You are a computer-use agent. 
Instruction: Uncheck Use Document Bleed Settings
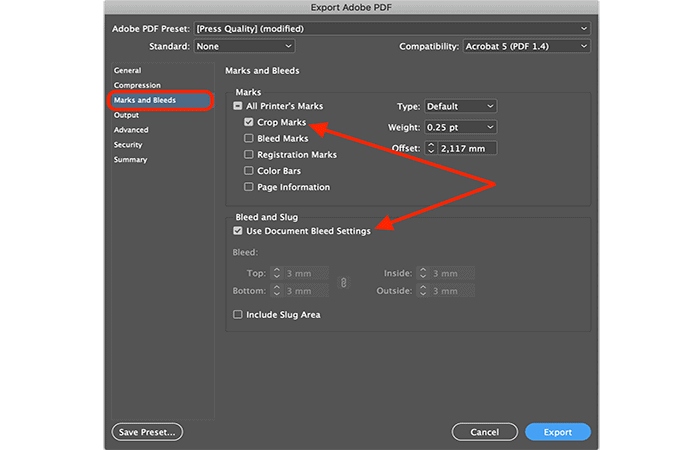click(238, 231)
